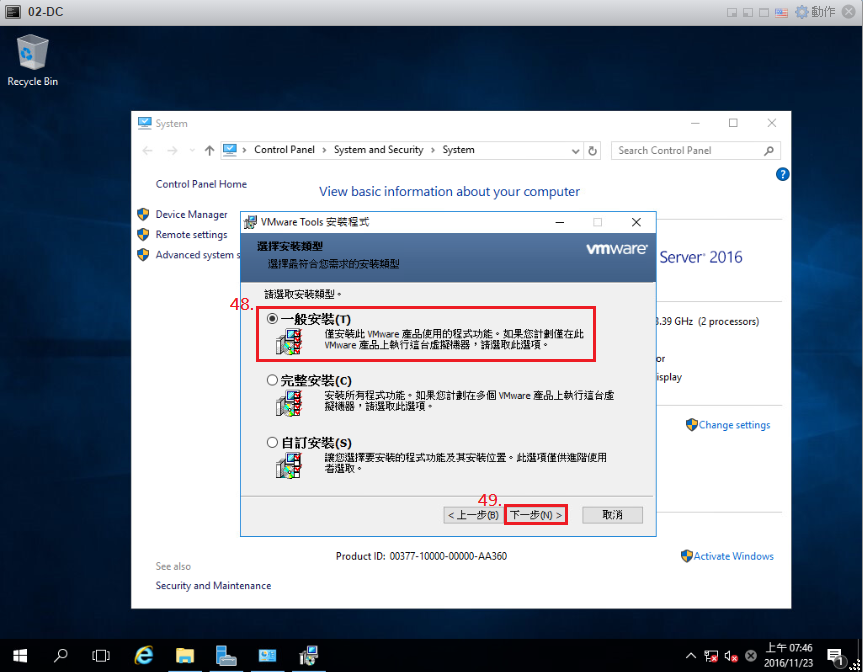Open Security and Maintenance link
Viewport: 863px width, 672px height.
click(x=213, y=586)
